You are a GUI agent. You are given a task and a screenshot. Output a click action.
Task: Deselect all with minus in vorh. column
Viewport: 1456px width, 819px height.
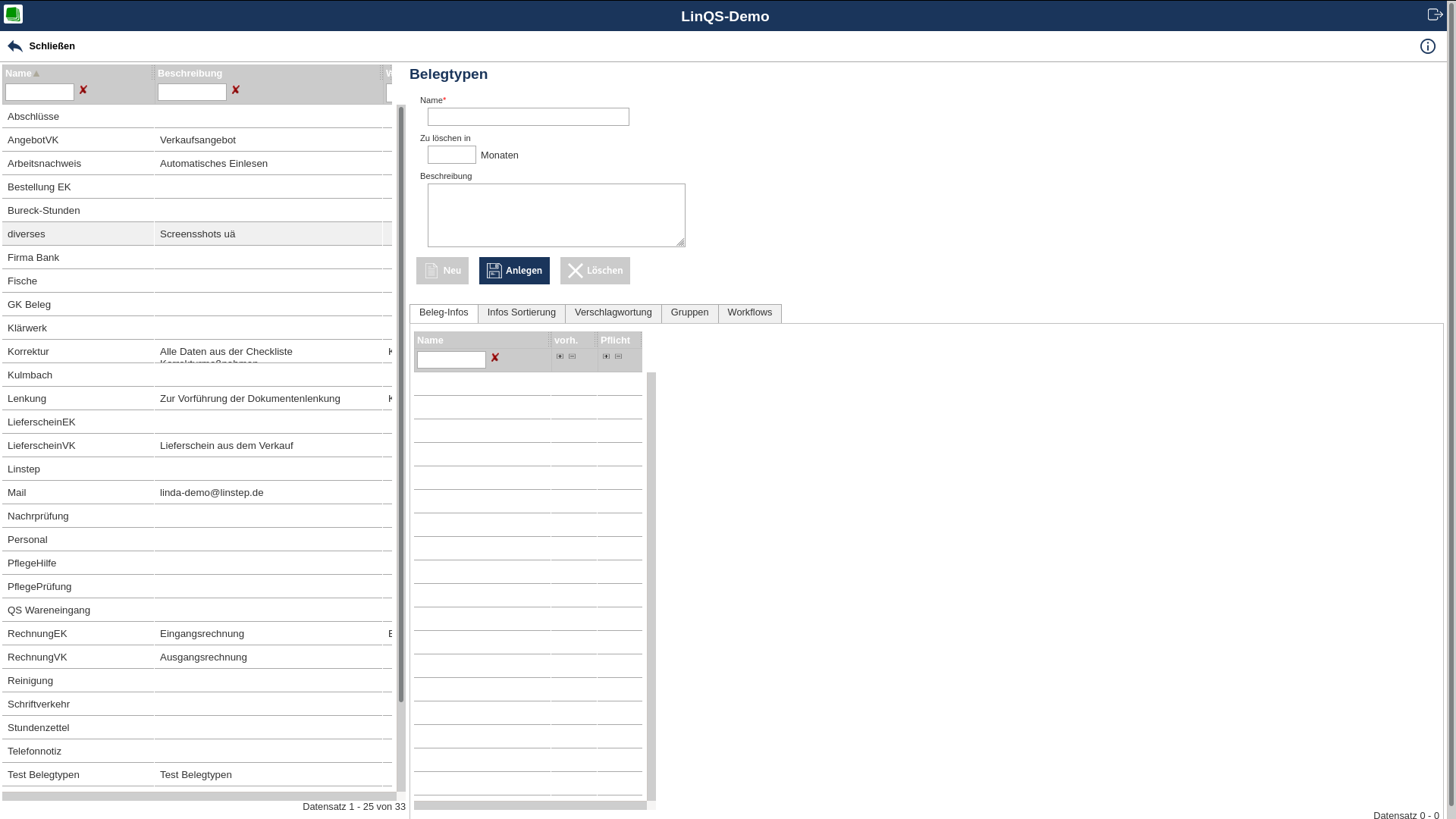click(573, 356)
